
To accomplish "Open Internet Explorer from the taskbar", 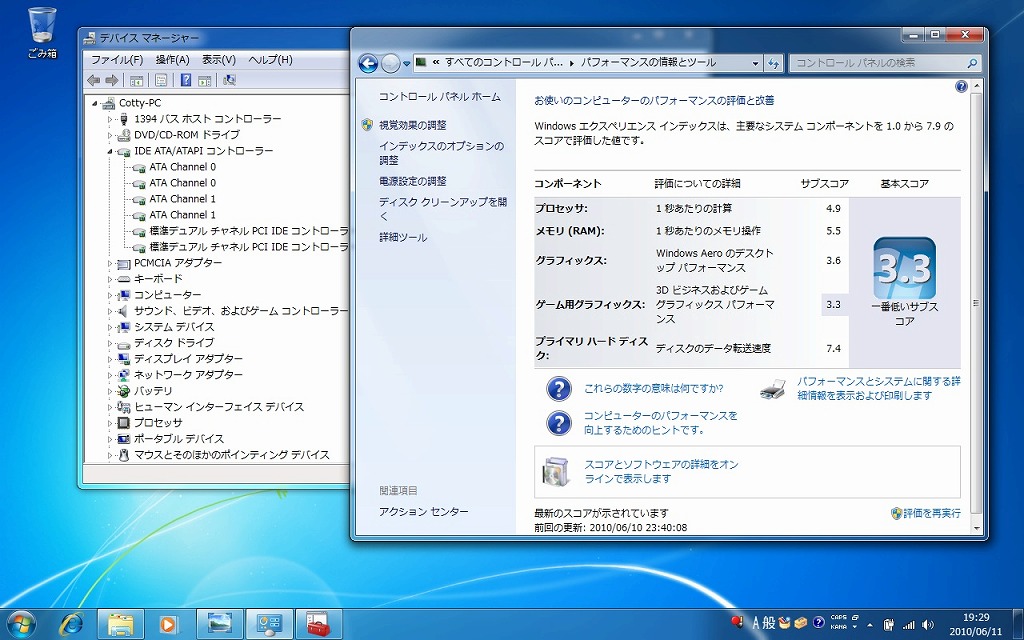I will click(72, 624).
